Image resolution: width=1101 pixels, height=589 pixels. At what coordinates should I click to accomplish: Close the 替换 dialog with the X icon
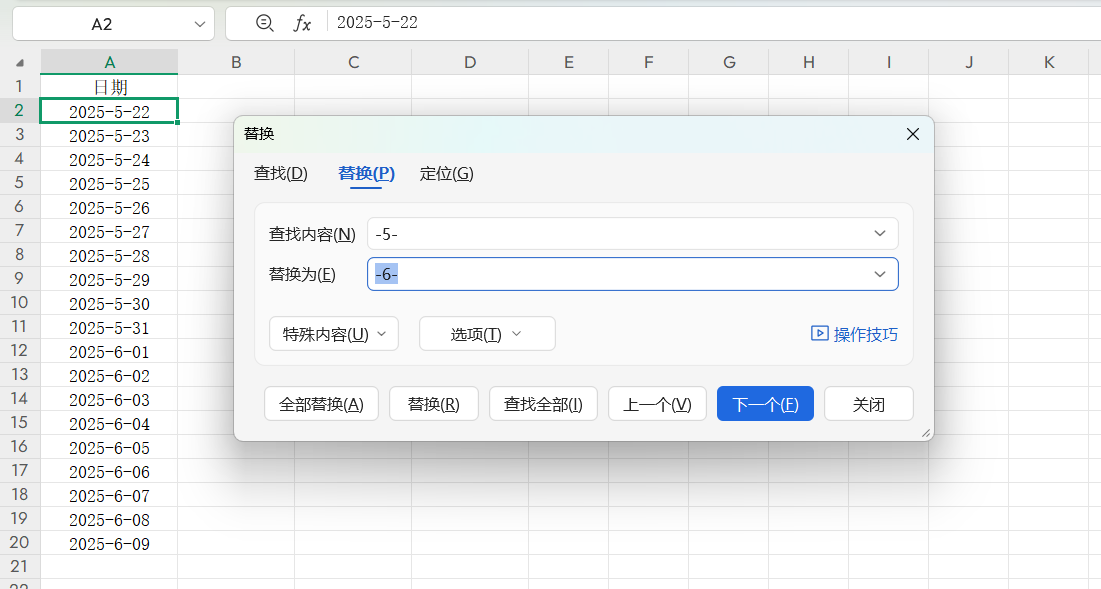(x=911, y=133)
